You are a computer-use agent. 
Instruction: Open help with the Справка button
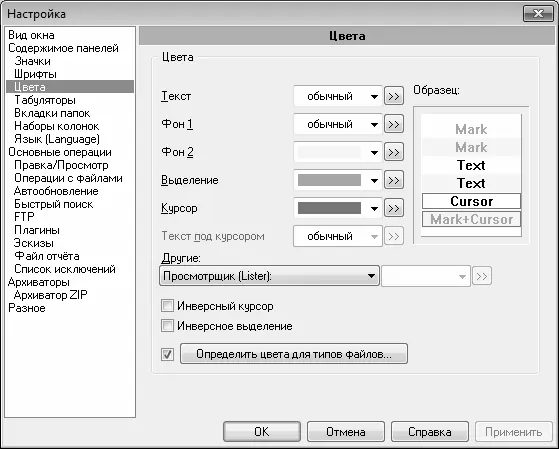pyautogui.click(x=430, y=432)
